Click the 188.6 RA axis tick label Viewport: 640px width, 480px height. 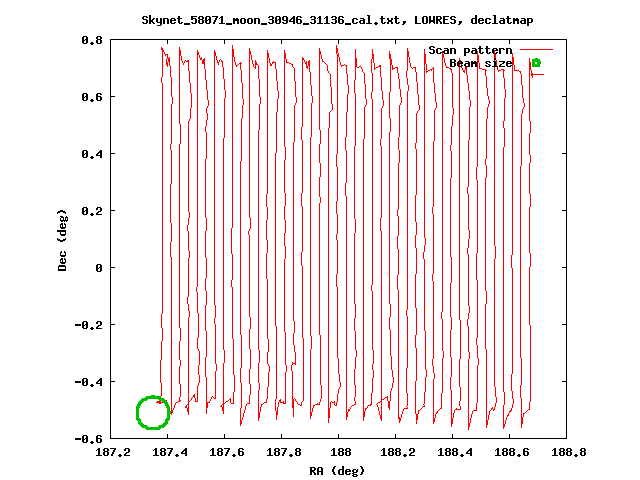pyautogui.click(x=512, y=452)
